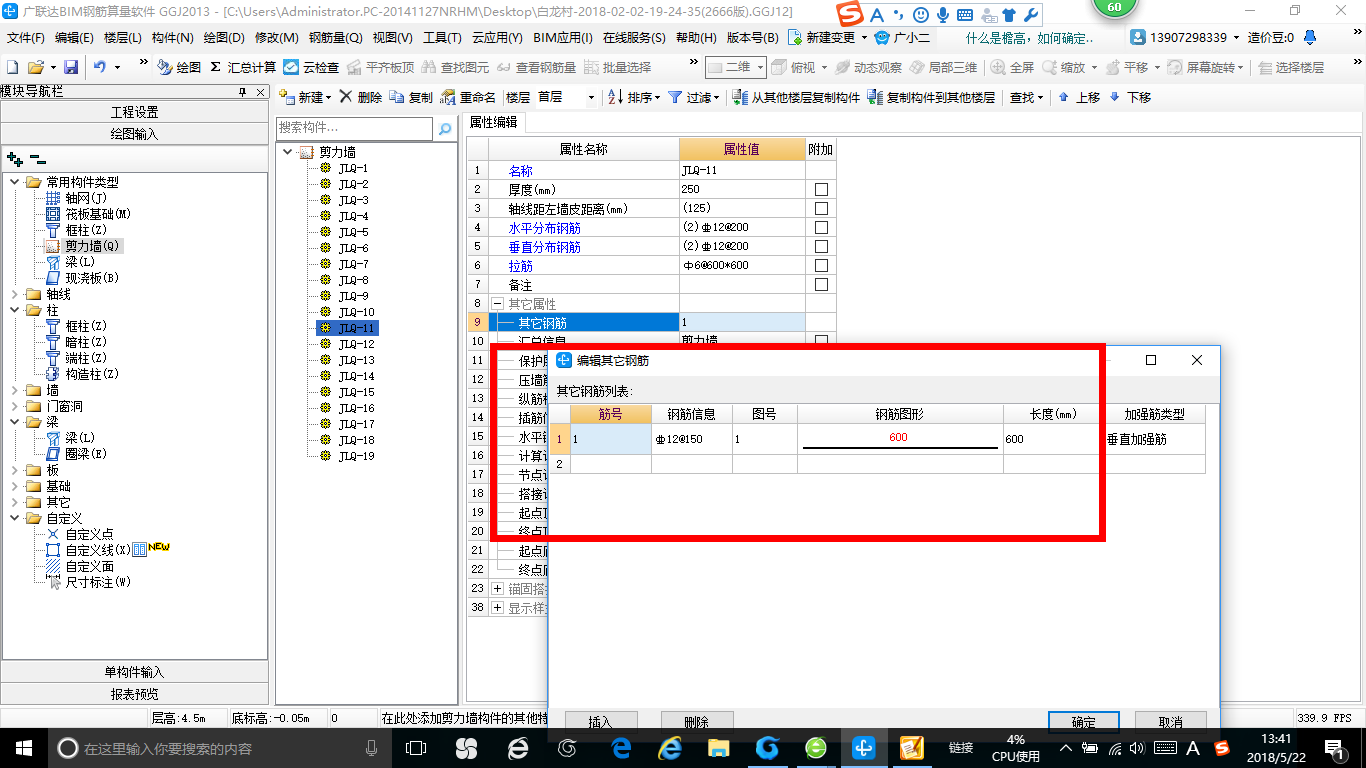
Task: Open the 文件(F) menu
Action: [26, 38]
